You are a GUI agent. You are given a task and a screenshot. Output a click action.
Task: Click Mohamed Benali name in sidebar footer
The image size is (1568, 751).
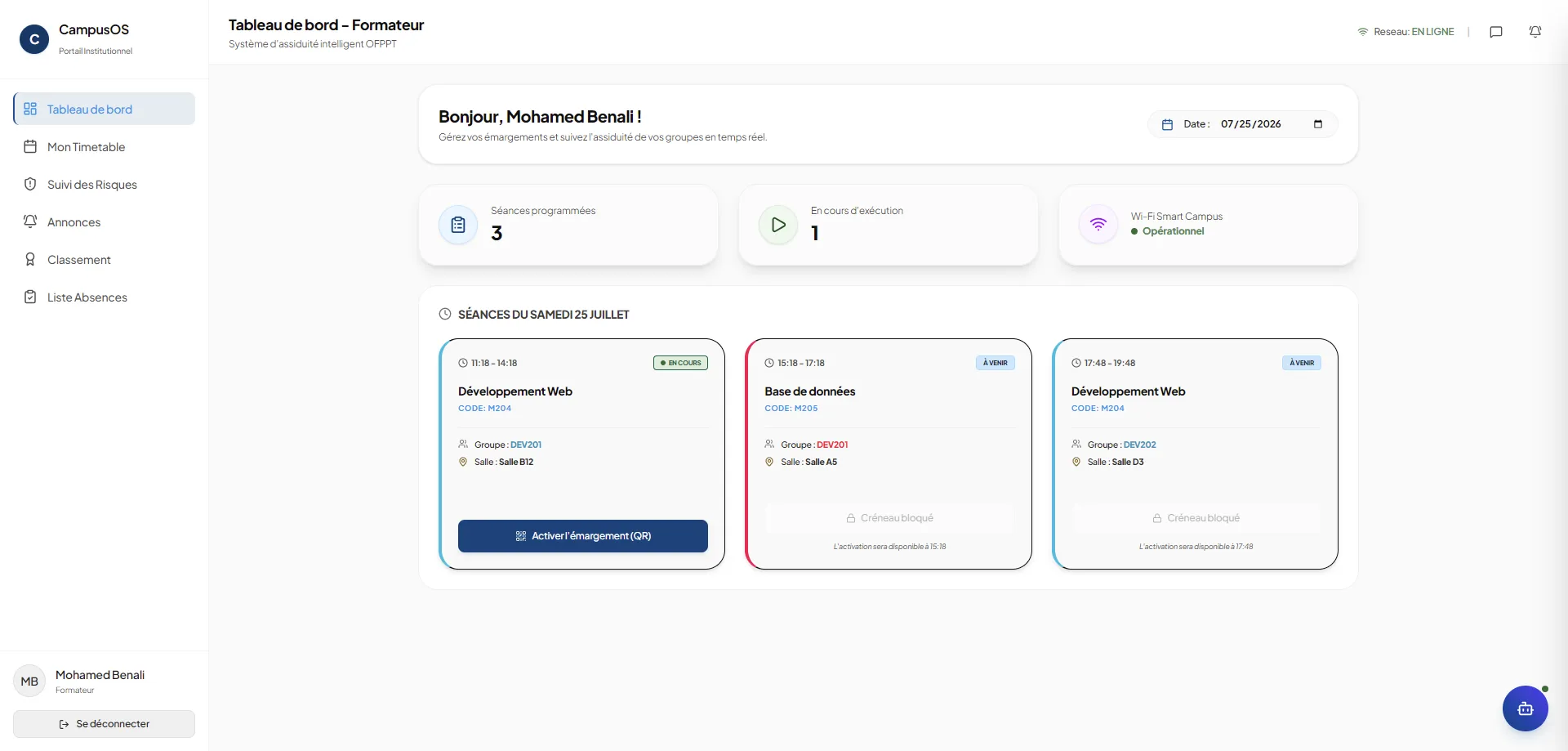(100, 675)
